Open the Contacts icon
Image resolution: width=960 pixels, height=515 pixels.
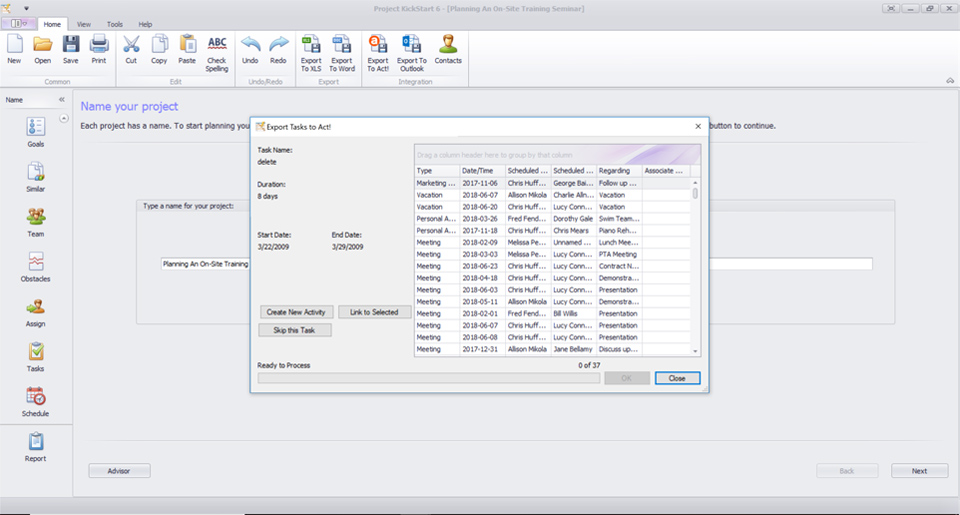pyautogui.click(x=448, y=50)
